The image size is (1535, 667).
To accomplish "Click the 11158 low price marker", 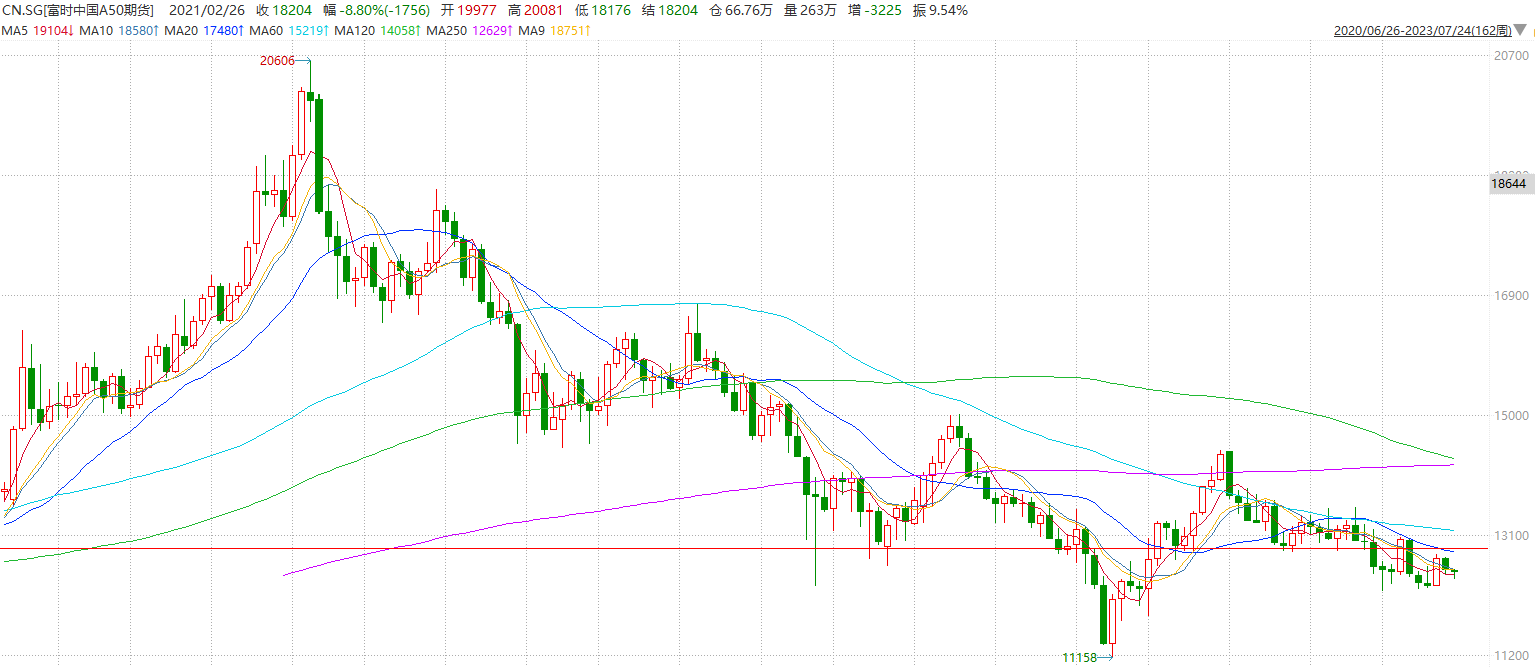I will tap(1080, 657).
